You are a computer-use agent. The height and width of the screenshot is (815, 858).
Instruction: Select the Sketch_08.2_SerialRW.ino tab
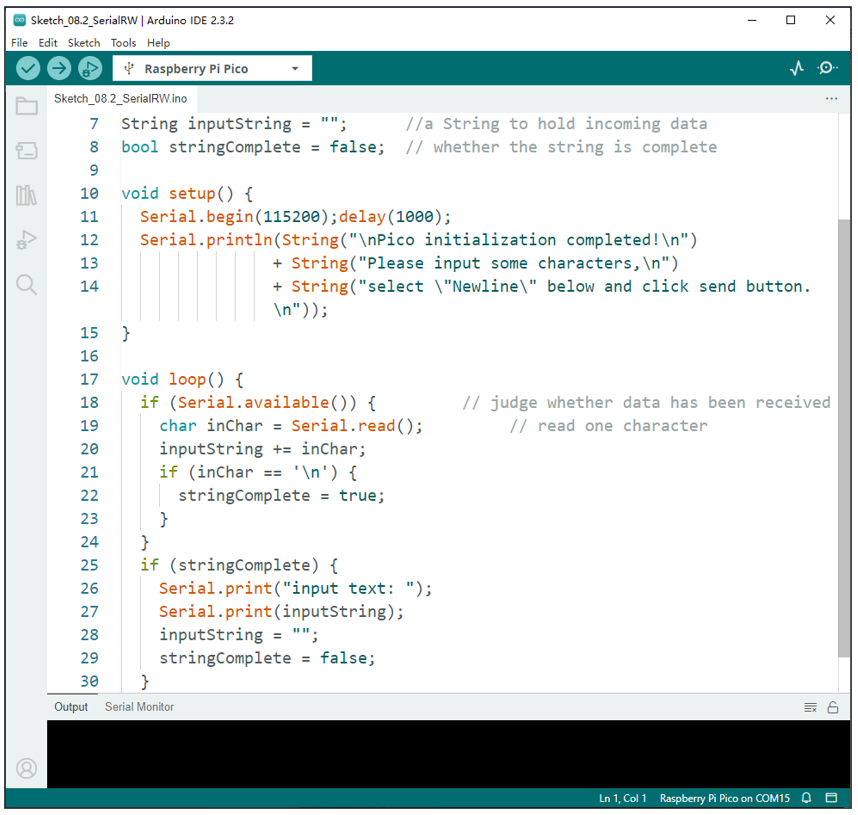click(120, 99)
